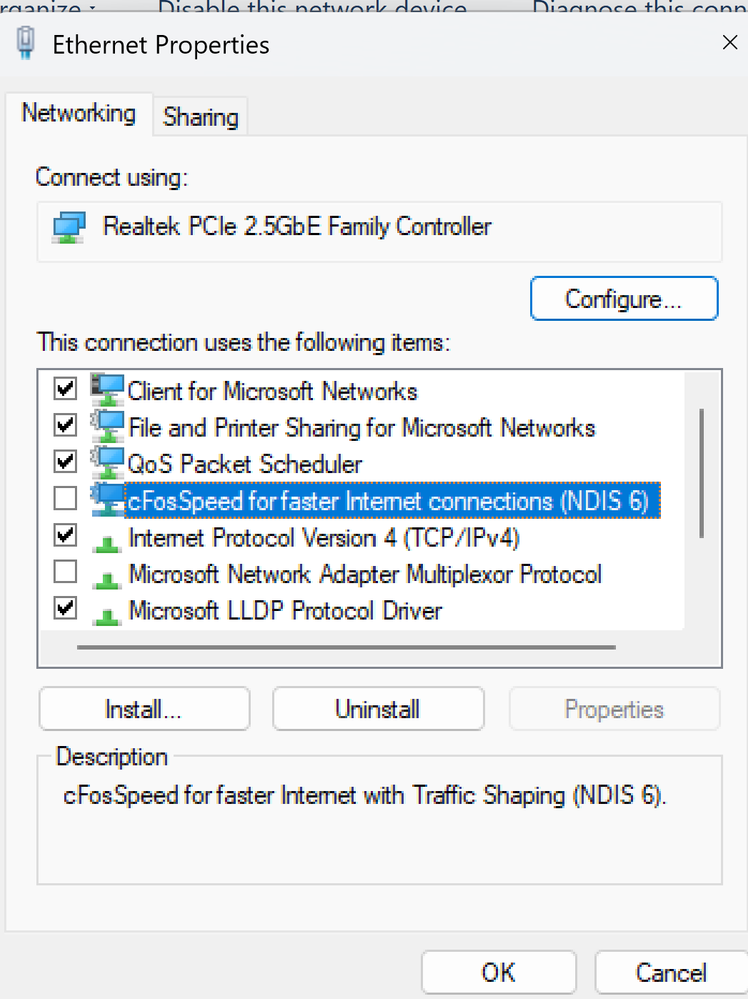Click the Client for Microsoft Networks icon

point(106,390)
